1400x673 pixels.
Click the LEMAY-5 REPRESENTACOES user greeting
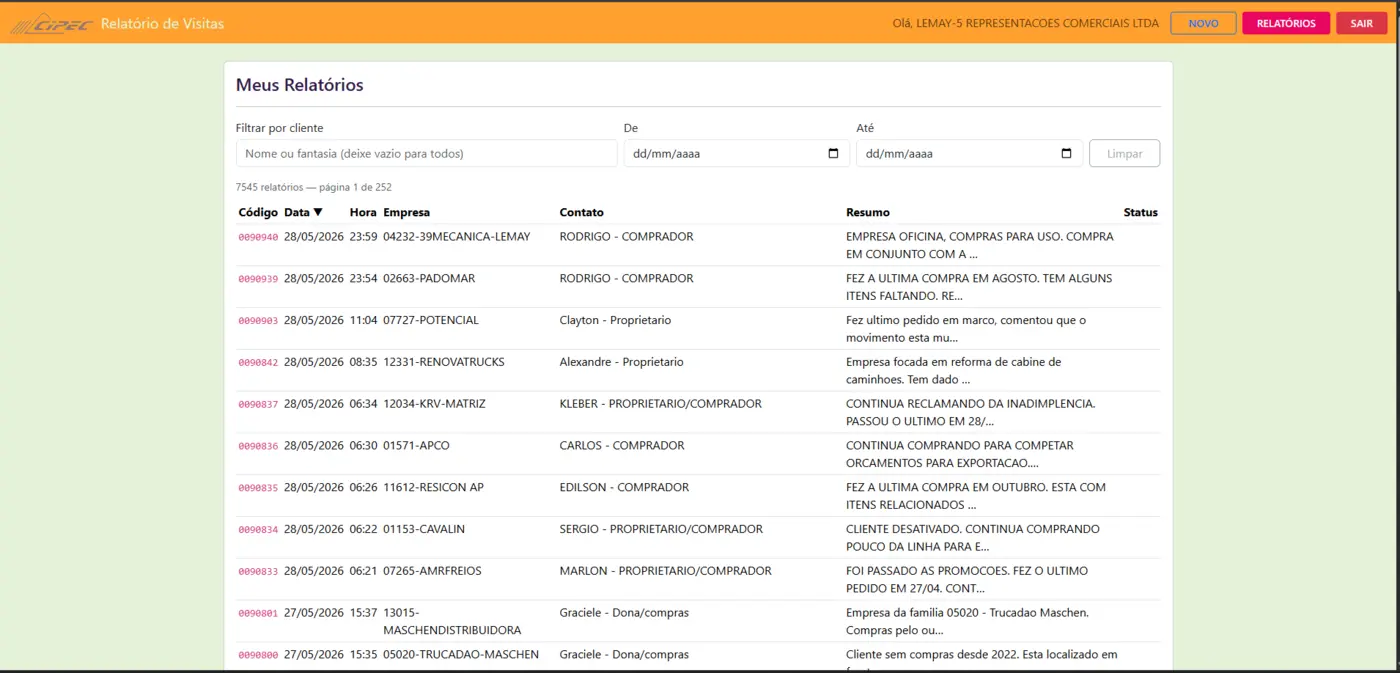pos(1025,23)
